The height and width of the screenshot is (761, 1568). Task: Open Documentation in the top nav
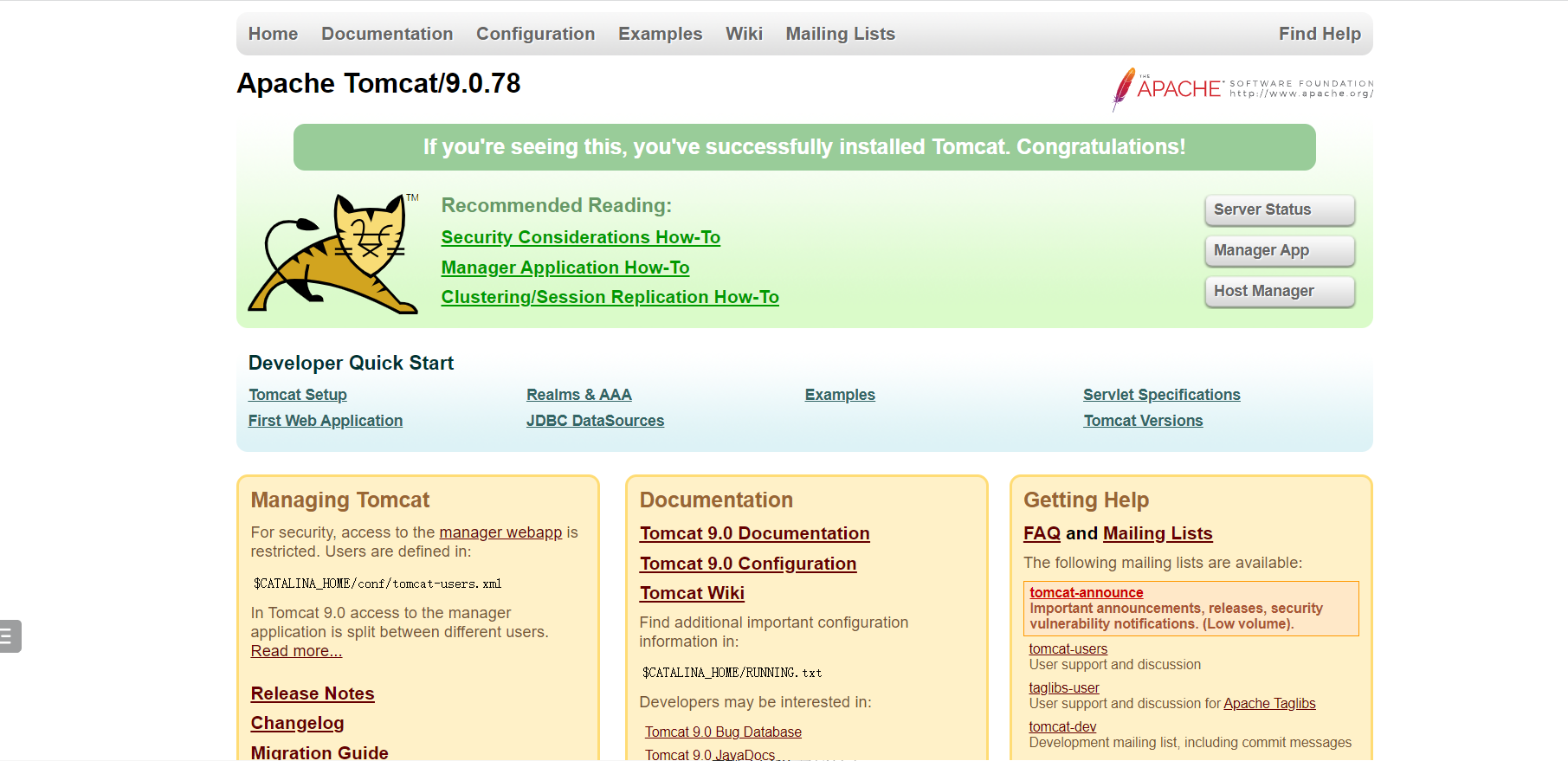point(387,34)
